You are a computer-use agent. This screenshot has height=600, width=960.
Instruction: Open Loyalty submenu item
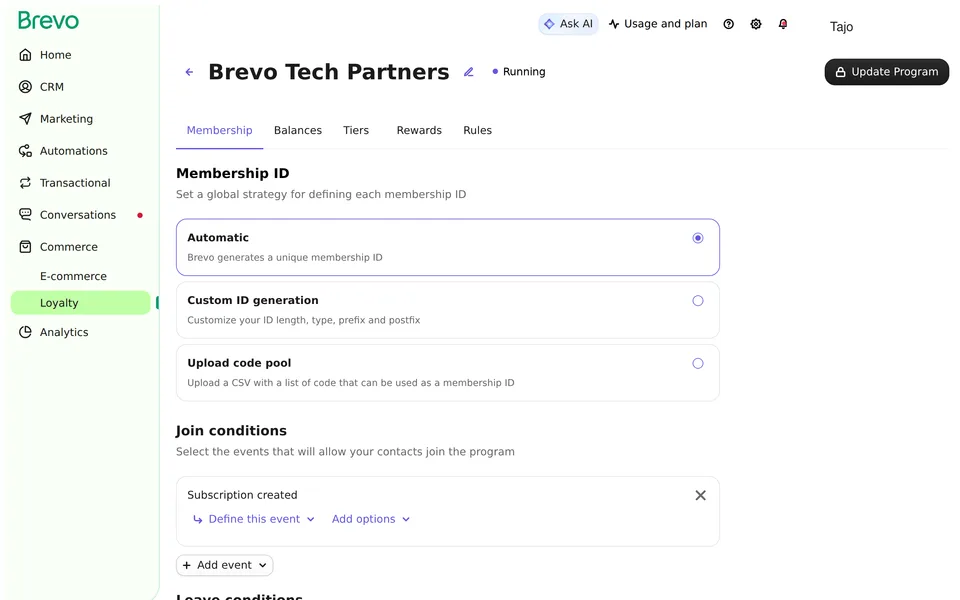tap(80, 302)
